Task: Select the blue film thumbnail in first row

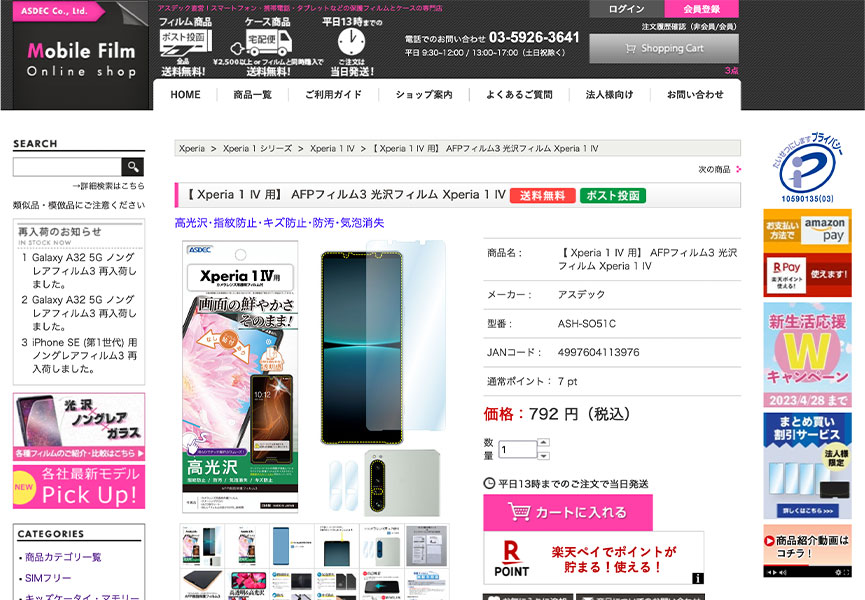Action: (292, 545)
